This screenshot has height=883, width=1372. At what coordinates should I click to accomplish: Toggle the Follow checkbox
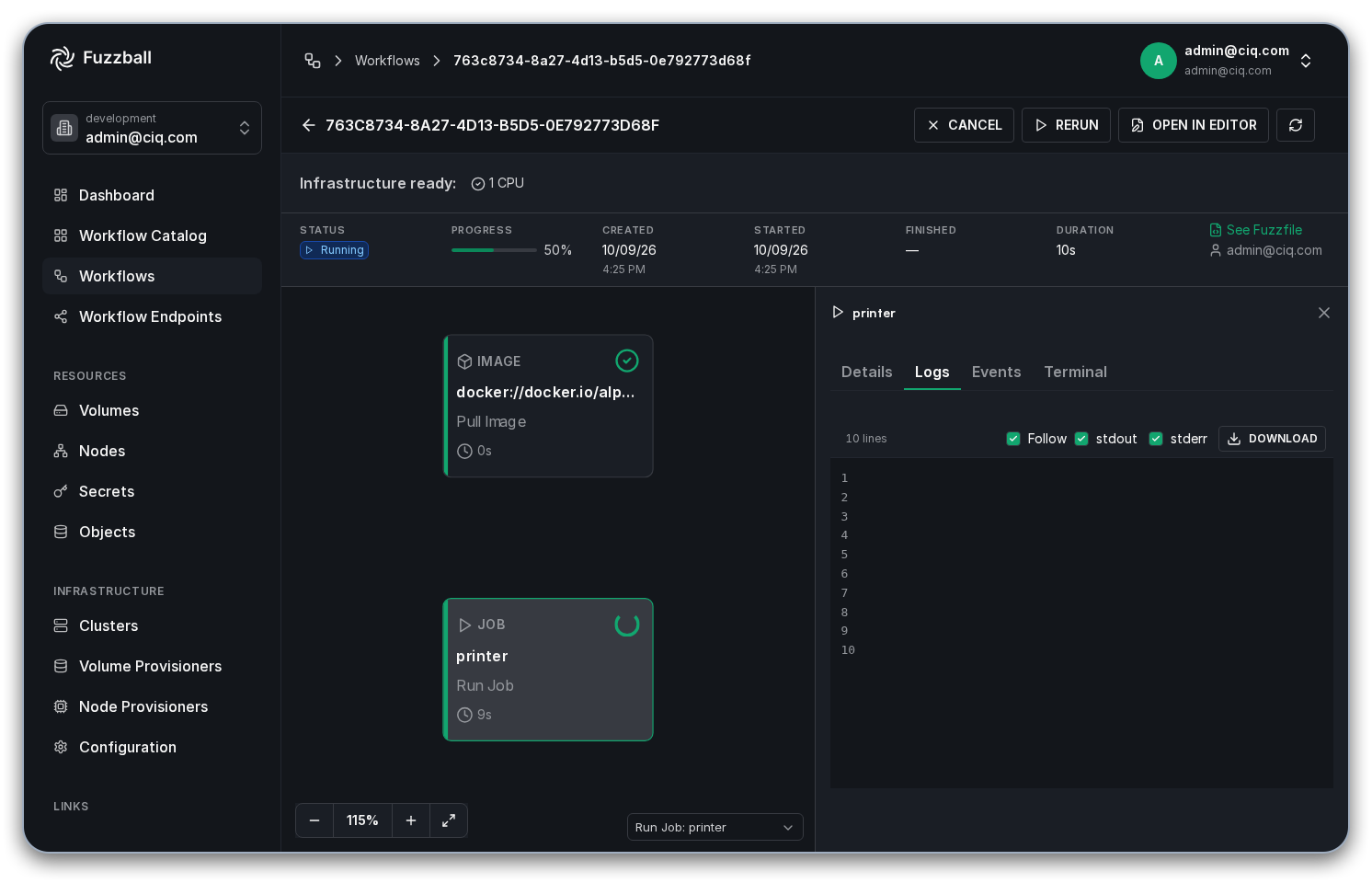(x=1013, y=439)
